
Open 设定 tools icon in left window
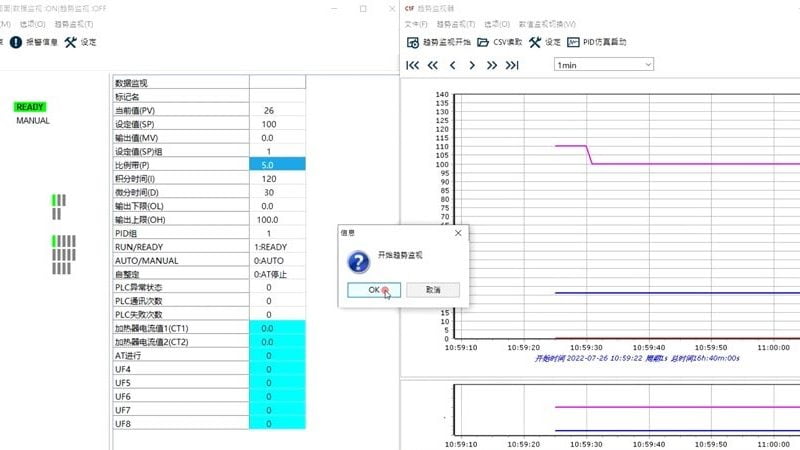pyautogui.click(x=70, y=43)
